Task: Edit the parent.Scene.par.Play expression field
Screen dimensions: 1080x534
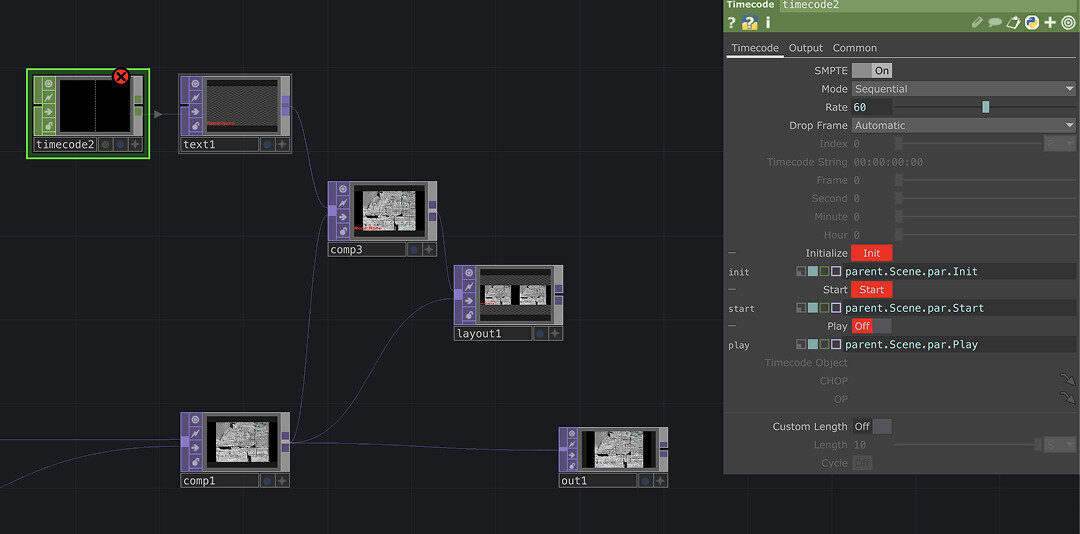Action: [959, 345]
